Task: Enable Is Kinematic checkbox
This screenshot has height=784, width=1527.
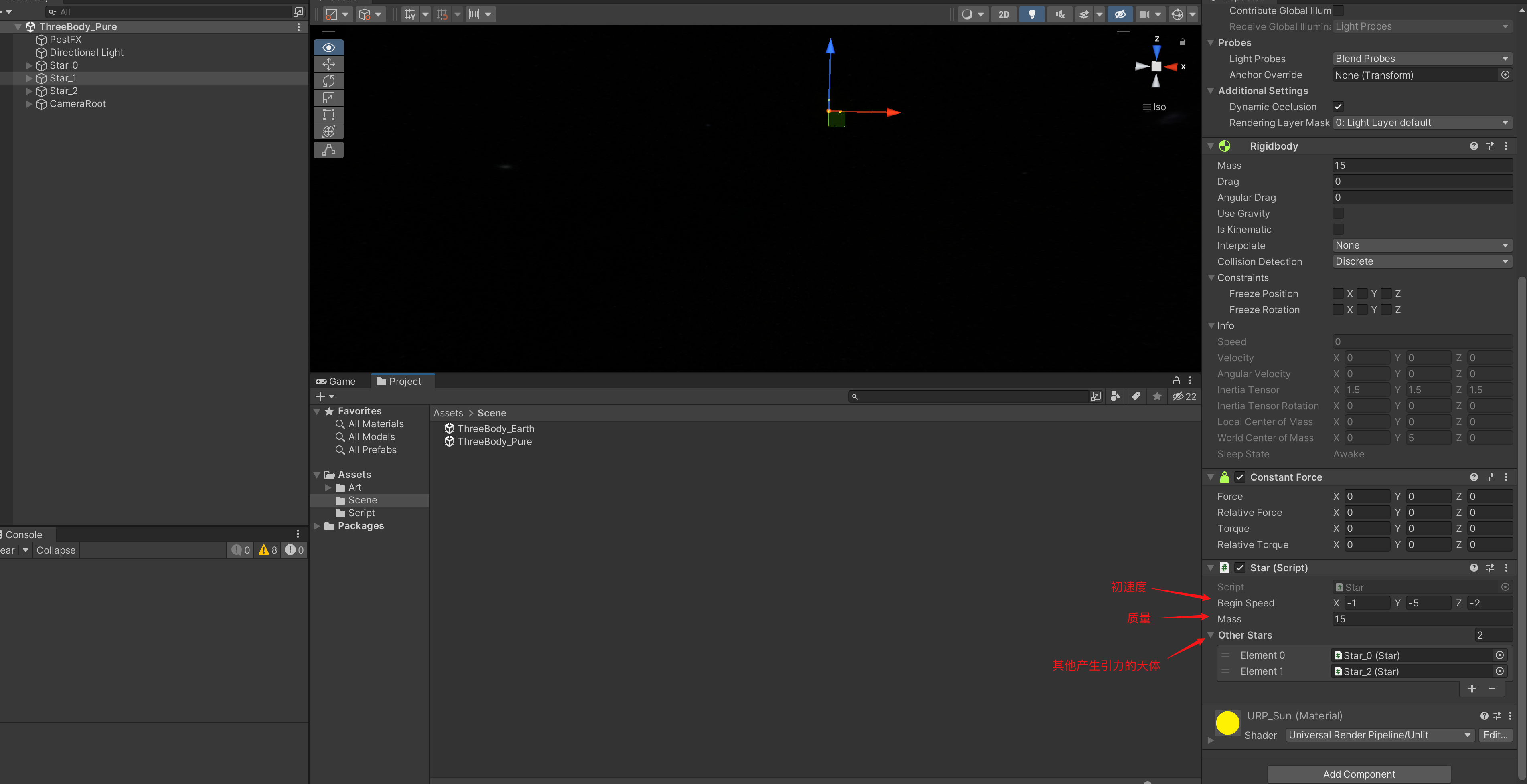Action: point(1339,229)
